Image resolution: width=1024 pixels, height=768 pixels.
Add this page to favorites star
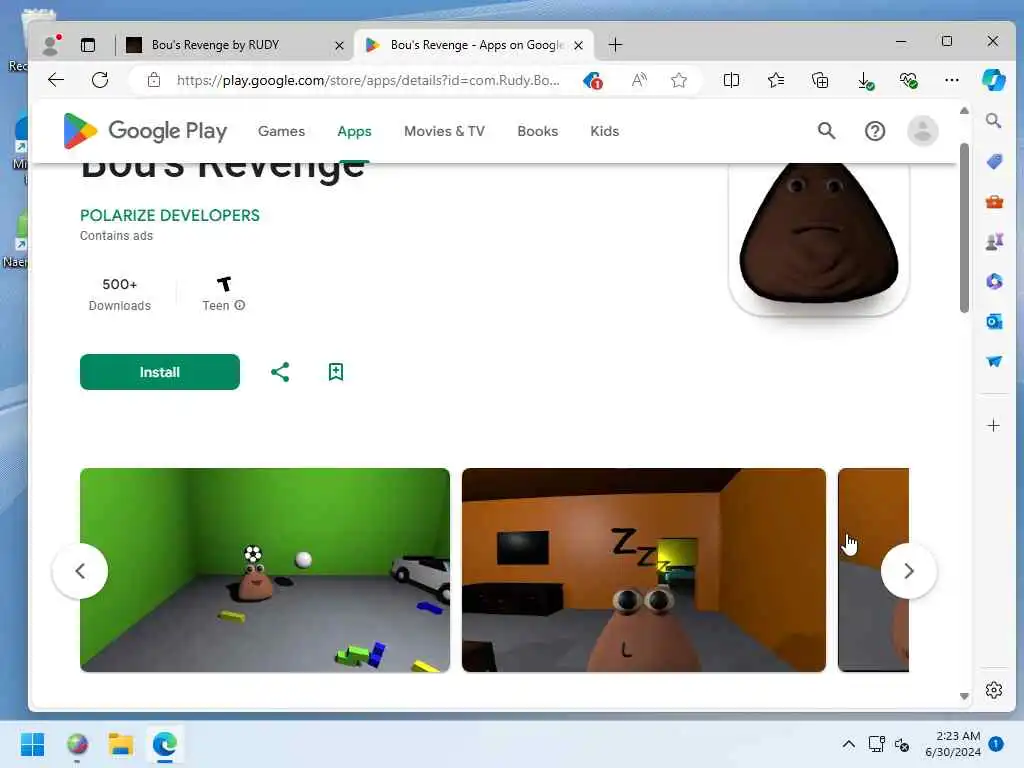(x=679, y=80)
